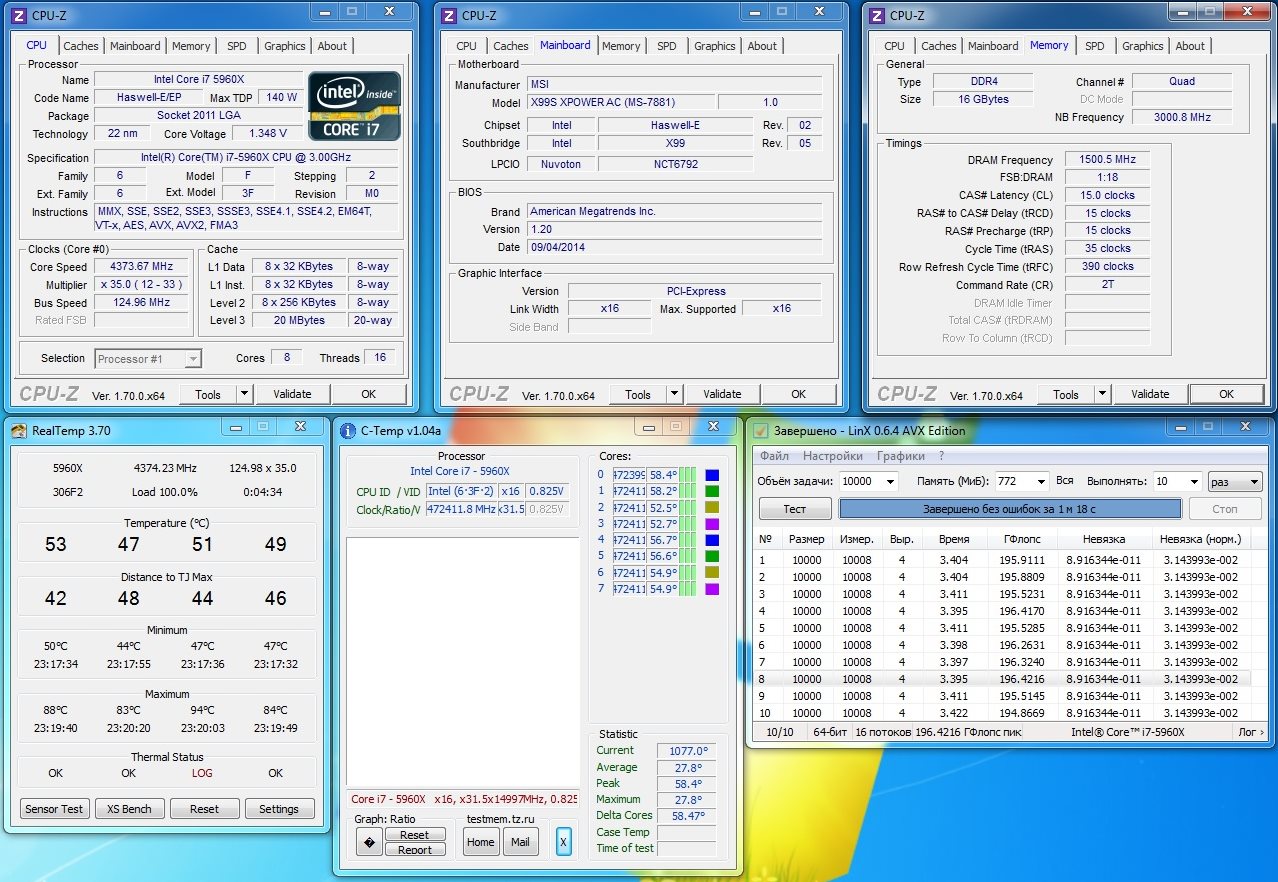
Task: Click the Z icon of the Memory CPU-Z window
Action: tap(876, 15)
